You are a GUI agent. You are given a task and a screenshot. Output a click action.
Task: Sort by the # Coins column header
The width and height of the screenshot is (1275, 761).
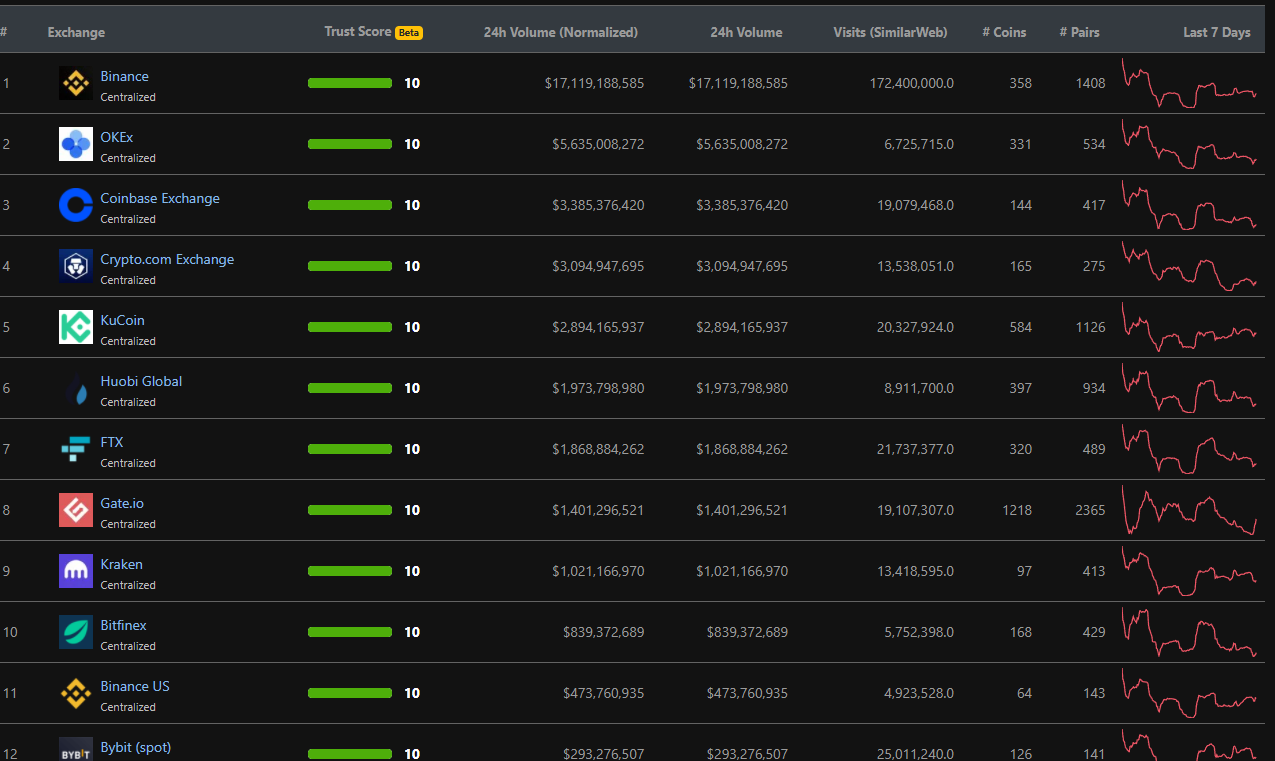coord(1004,32)
